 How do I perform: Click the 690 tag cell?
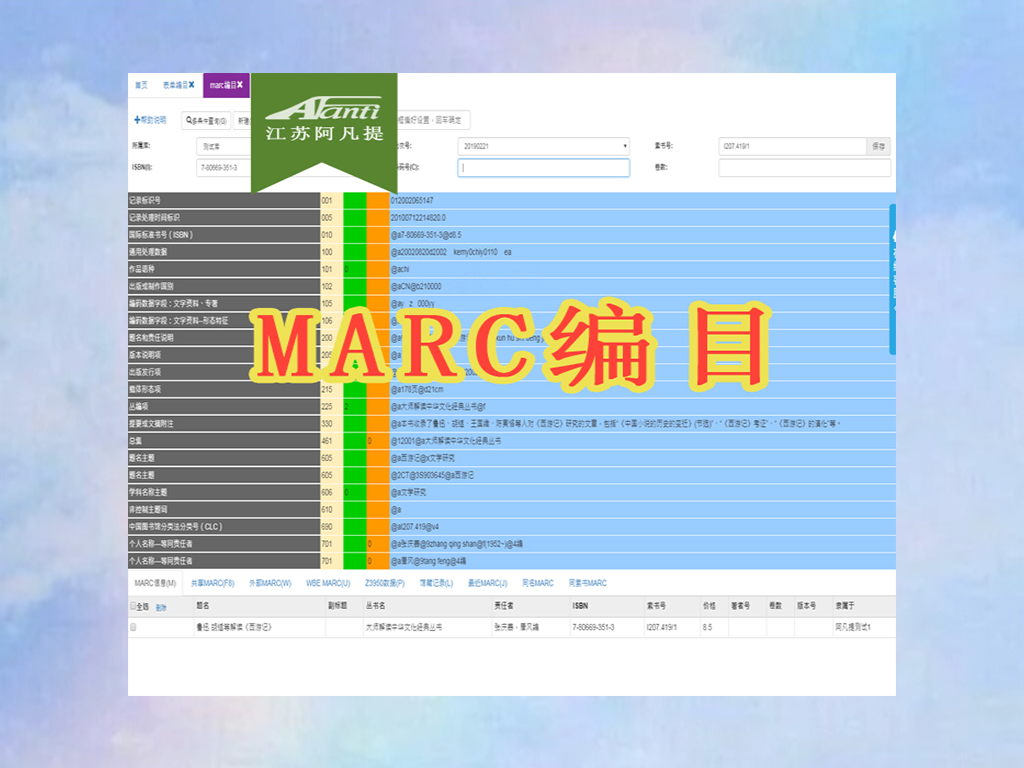[331, 526]
